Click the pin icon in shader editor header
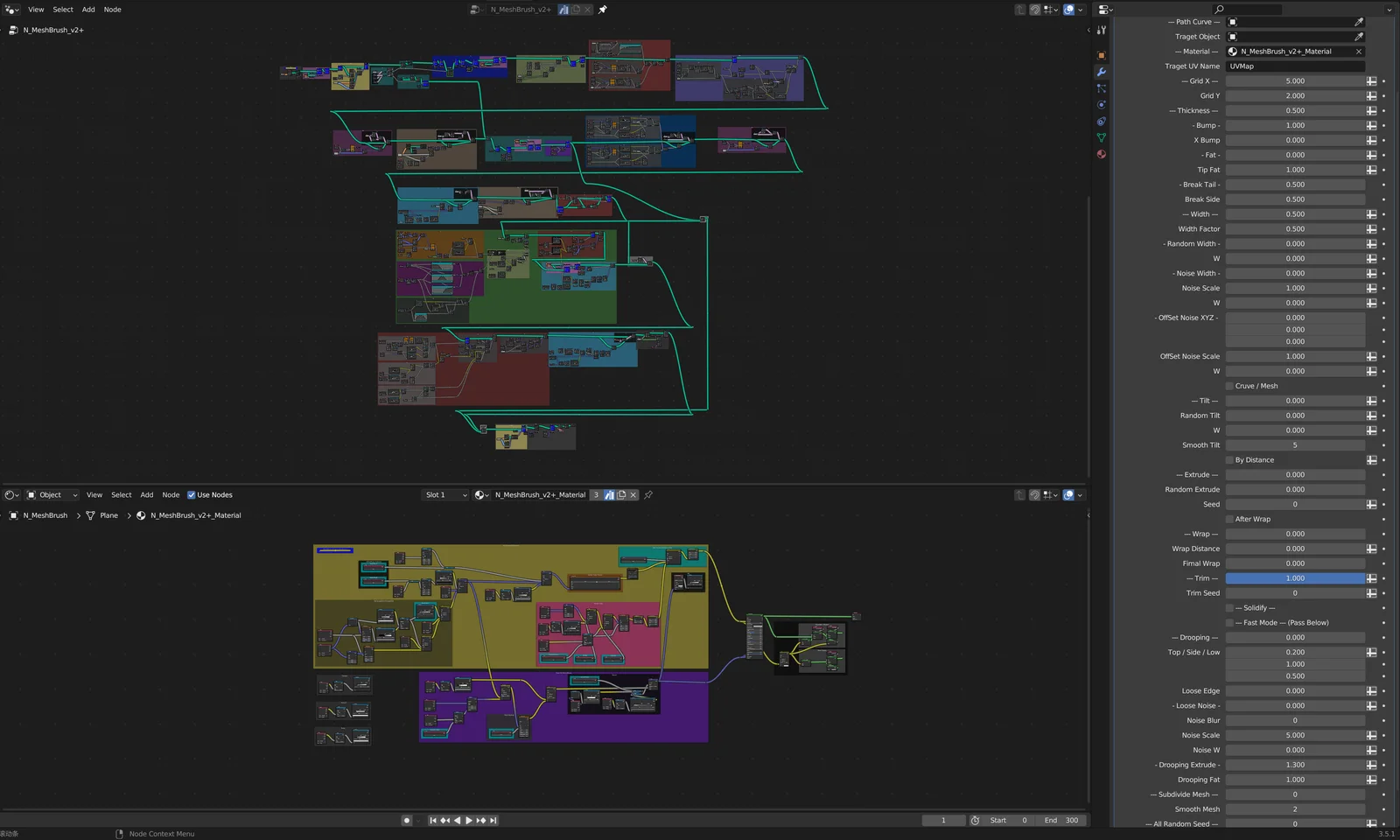The height and width of the screenshot is (840, 1400). (648, 494)
